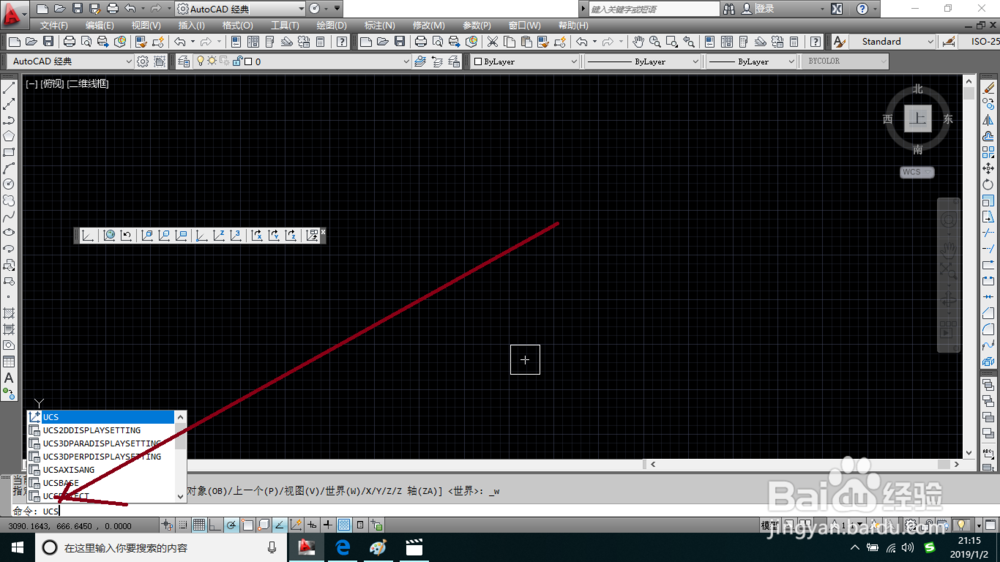1000x562 pixels.
Task: Select the Erase tool in modify toolbar
Action: coord(988,87)
